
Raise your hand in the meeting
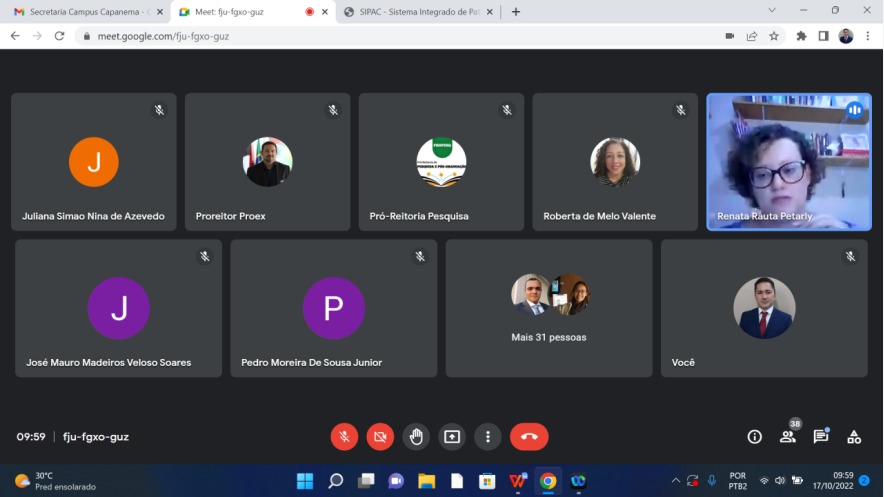point(416,437)
